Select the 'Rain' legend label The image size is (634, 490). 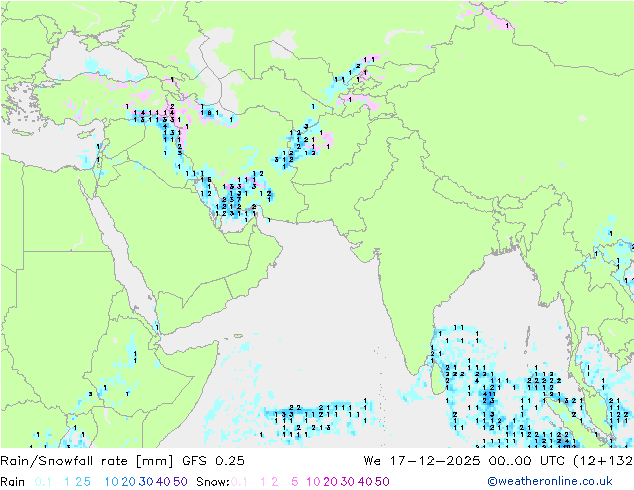[13, 481]
